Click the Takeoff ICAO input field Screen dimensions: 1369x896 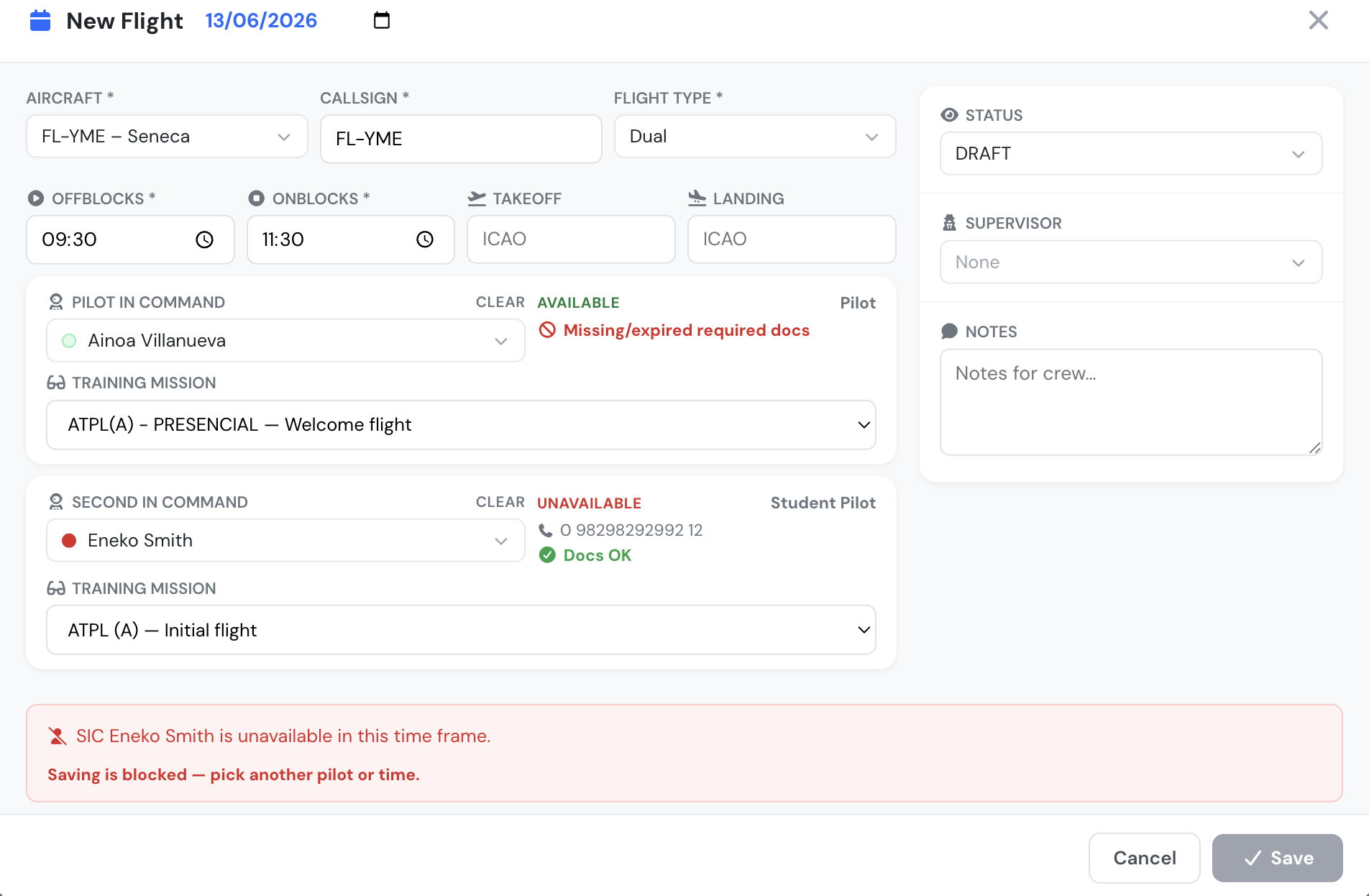571,239
